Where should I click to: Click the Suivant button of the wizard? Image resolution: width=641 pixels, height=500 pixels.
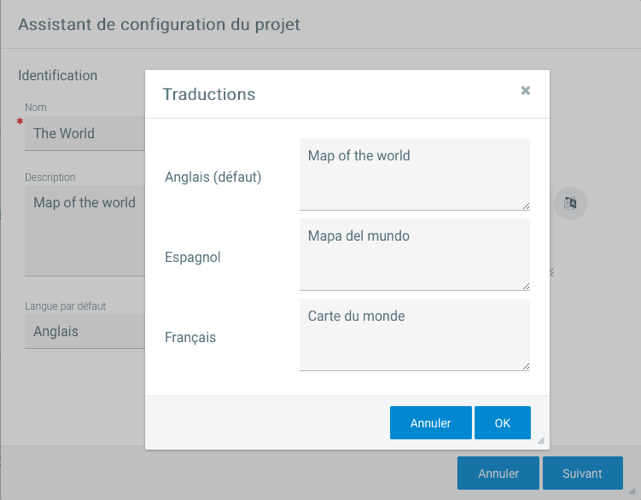pyautogui.click(x=582, y=474)
